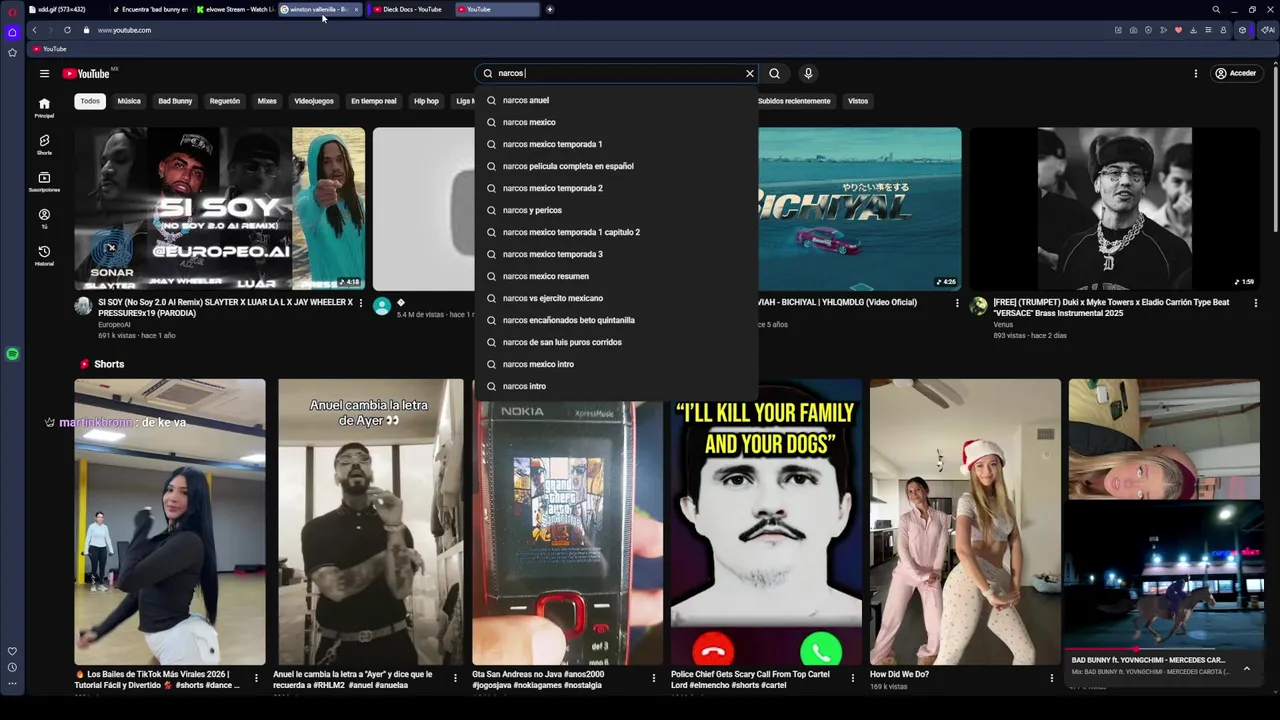
Task: Open the SI SOY AI Remix video thumbnail
Action: (219, 208)
